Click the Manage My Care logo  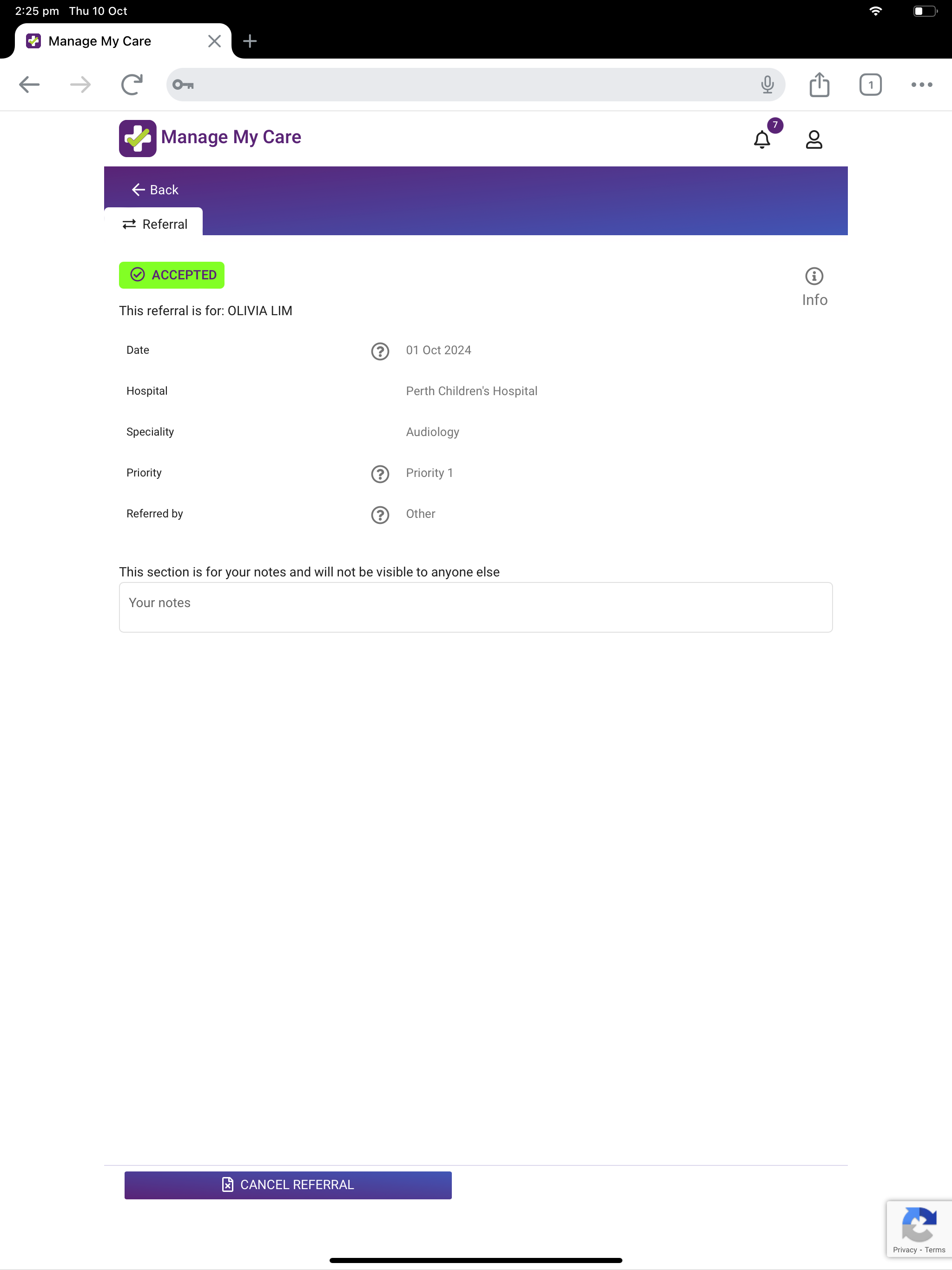coord(138,139)
